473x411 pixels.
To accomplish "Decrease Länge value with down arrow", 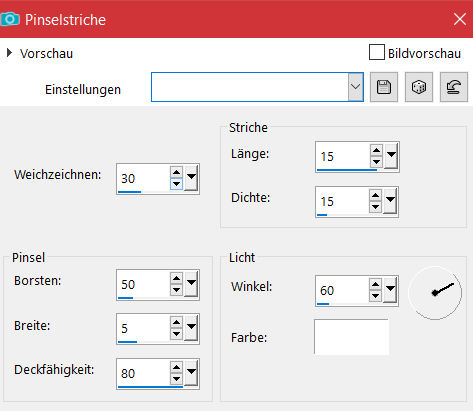I will pos(376,162).
